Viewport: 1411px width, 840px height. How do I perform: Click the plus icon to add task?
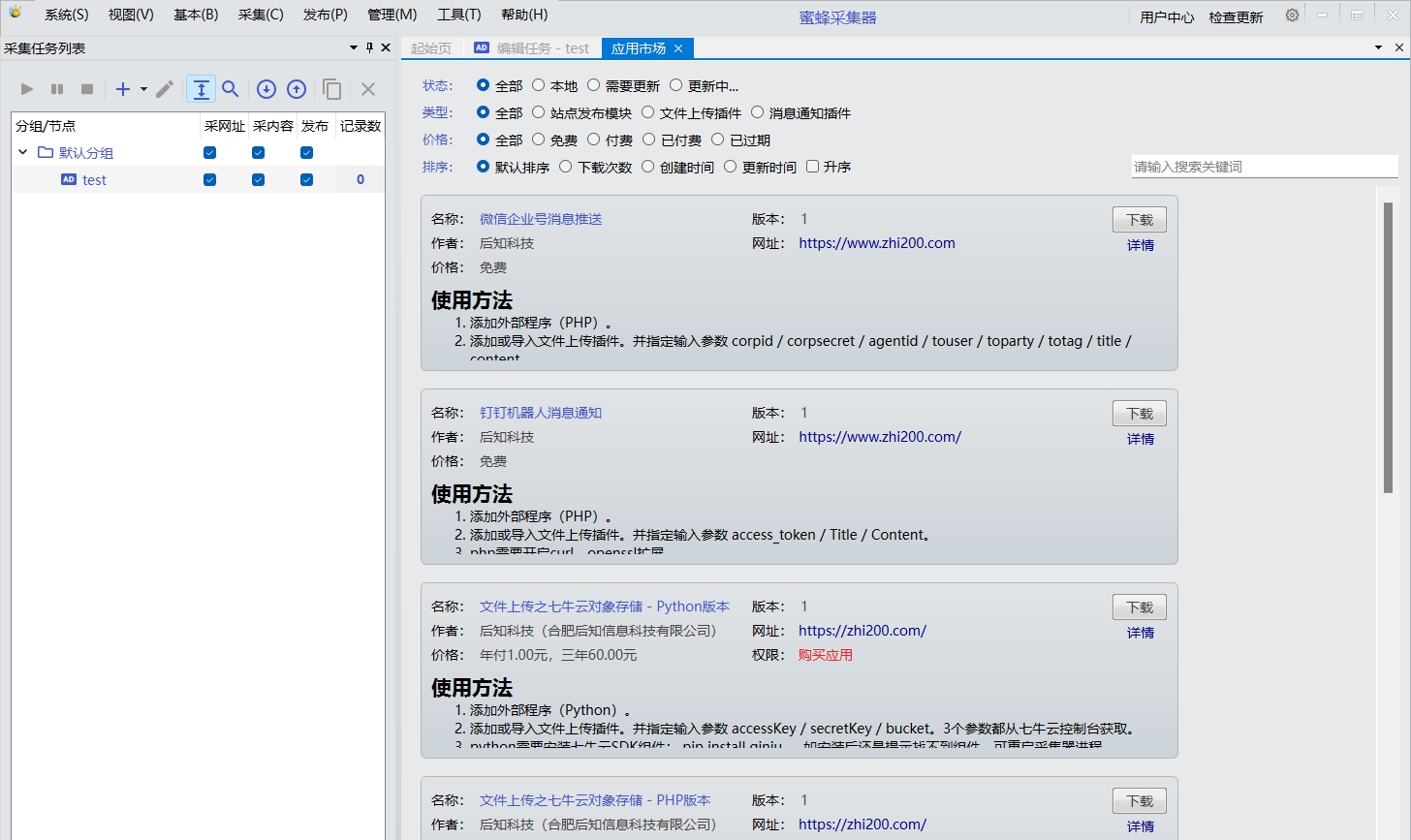pyautogui.click(x=122, y=89)
